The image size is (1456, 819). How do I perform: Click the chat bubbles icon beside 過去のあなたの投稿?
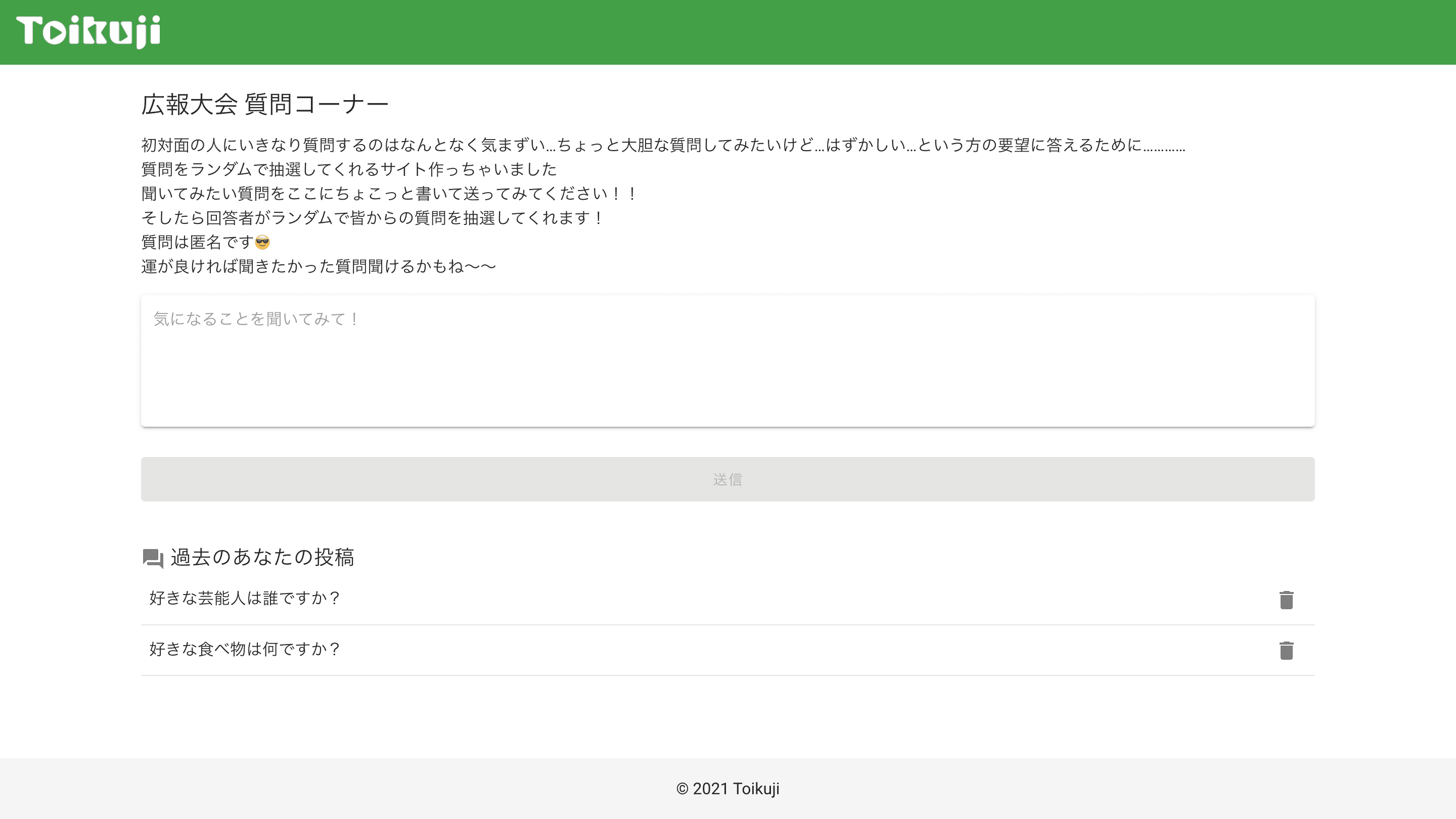[x=153, y=559]
